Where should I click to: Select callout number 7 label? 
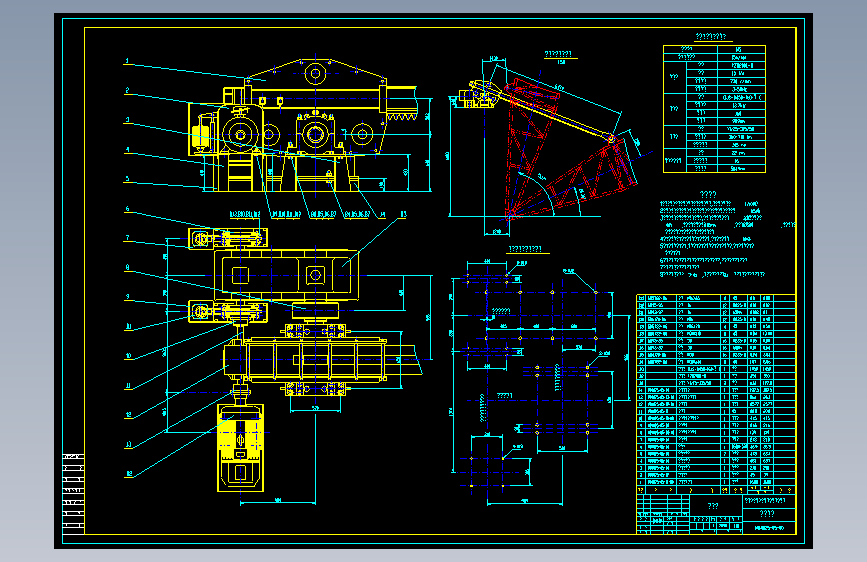pos(127,238)
